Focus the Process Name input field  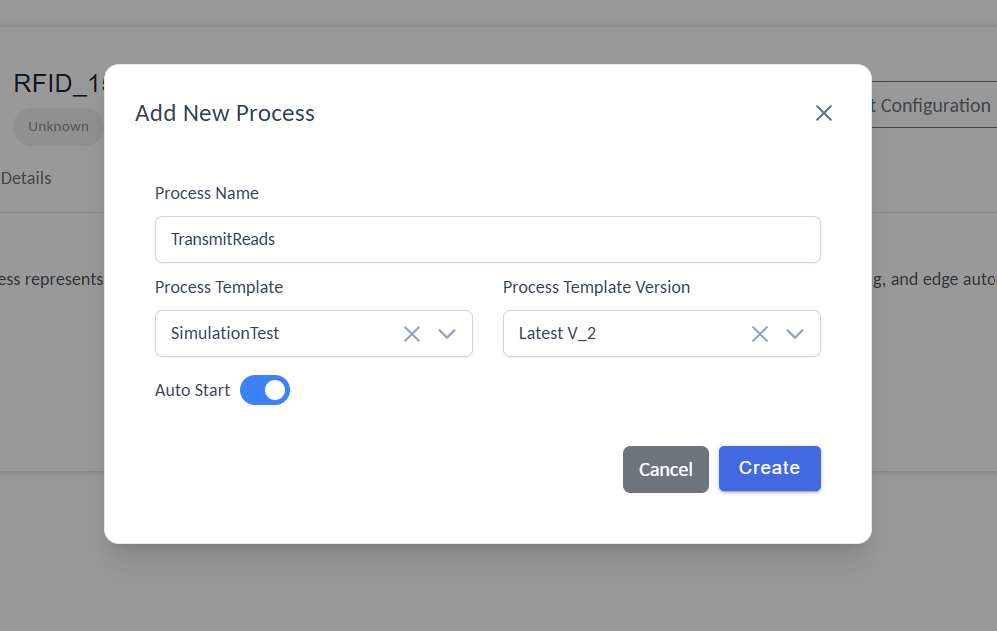coord(487,240)
